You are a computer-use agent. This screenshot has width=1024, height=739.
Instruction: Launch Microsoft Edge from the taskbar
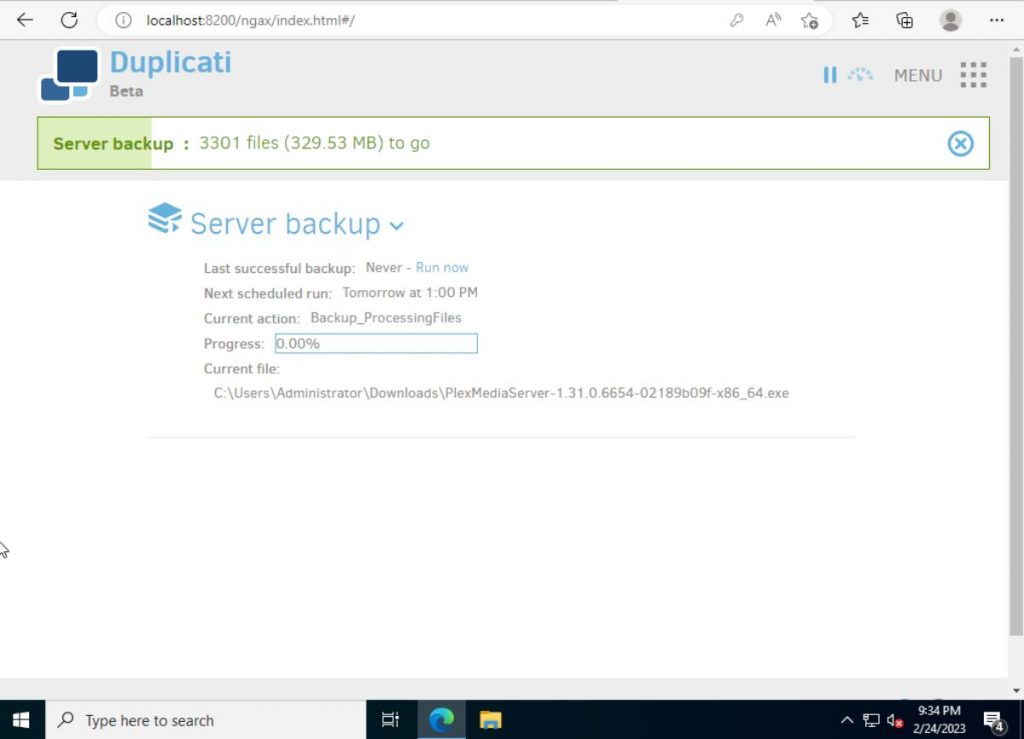coord(440,719)
